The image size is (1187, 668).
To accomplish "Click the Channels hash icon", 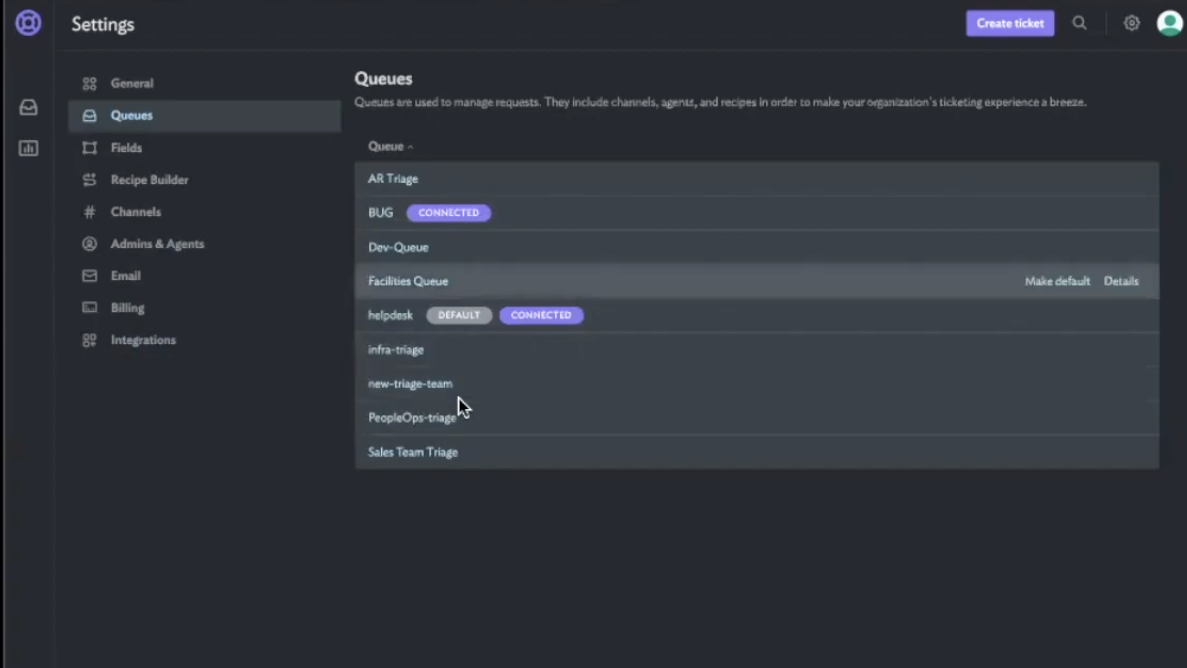I will [x=90, y=212].
